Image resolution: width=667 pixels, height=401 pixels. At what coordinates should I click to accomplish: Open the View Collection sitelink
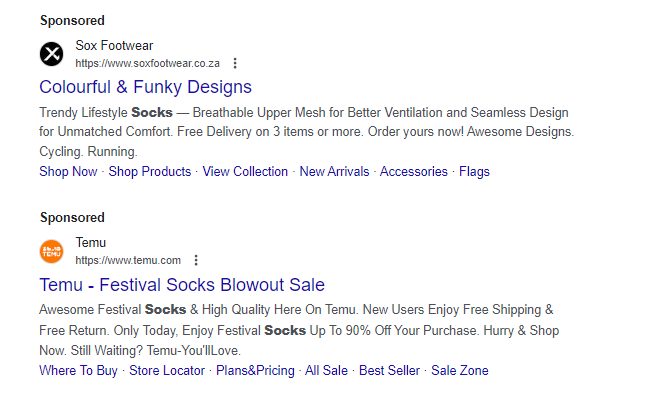point(245,171)
